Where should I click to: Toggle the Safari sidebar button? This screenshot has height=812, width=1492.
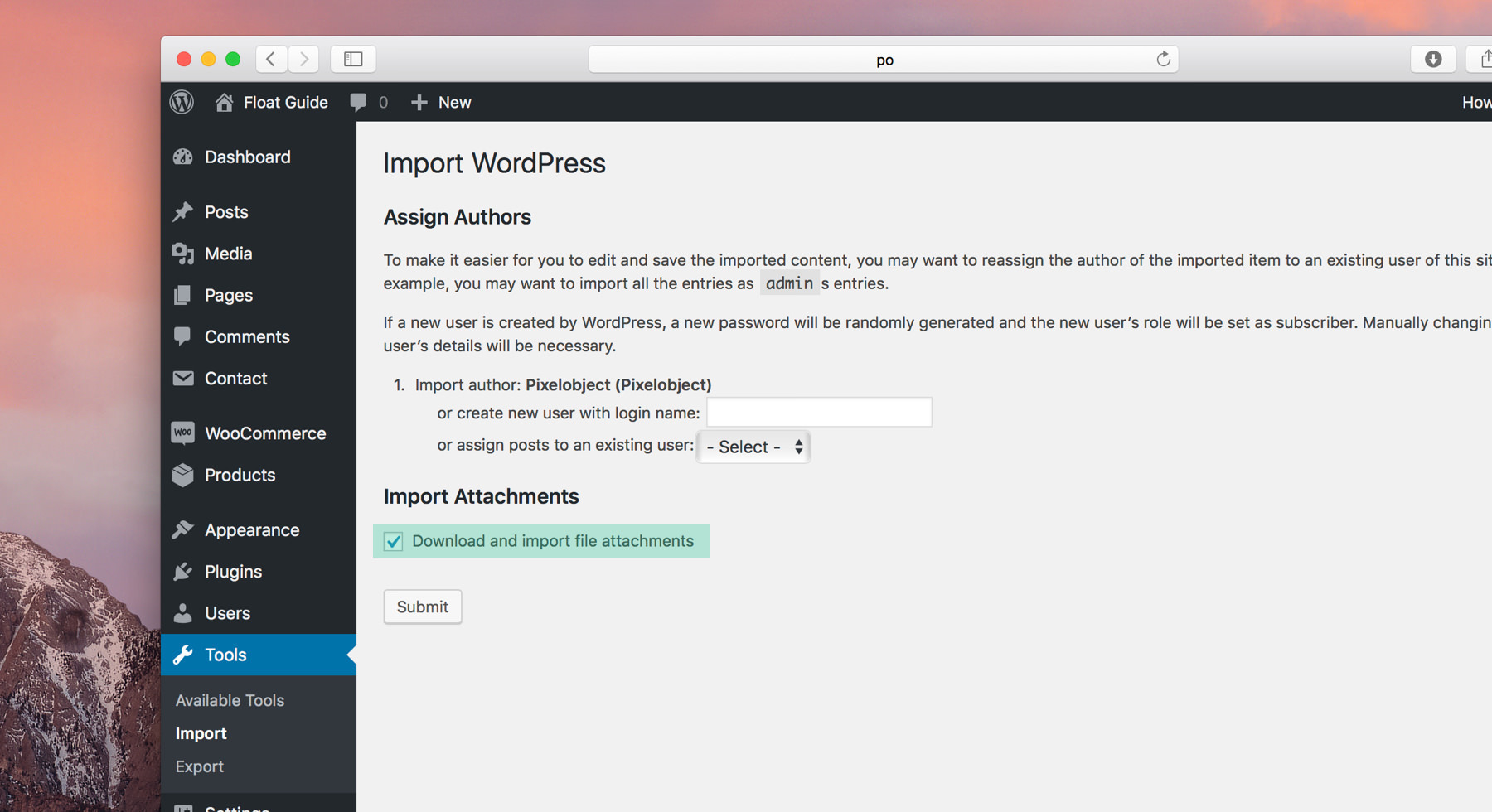coord(353,59)
